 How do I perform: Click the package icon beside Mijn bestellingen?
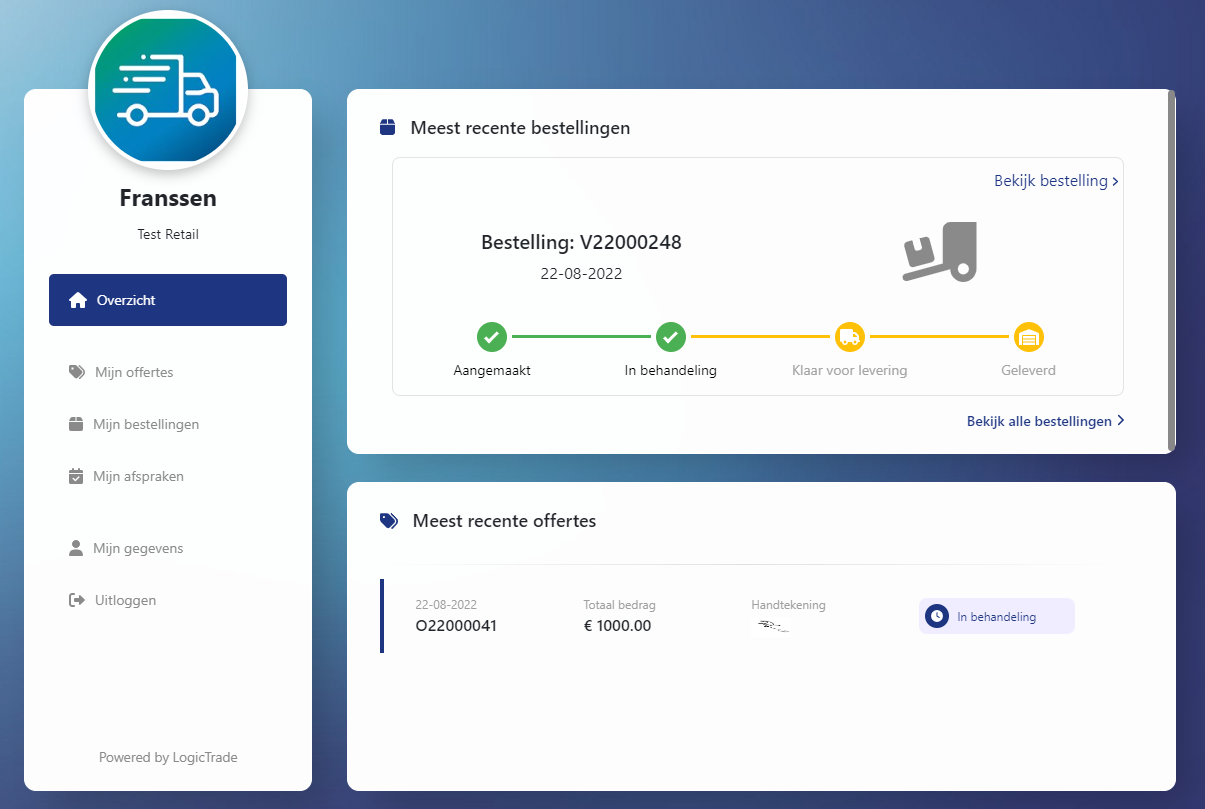(x=76, y=423)
